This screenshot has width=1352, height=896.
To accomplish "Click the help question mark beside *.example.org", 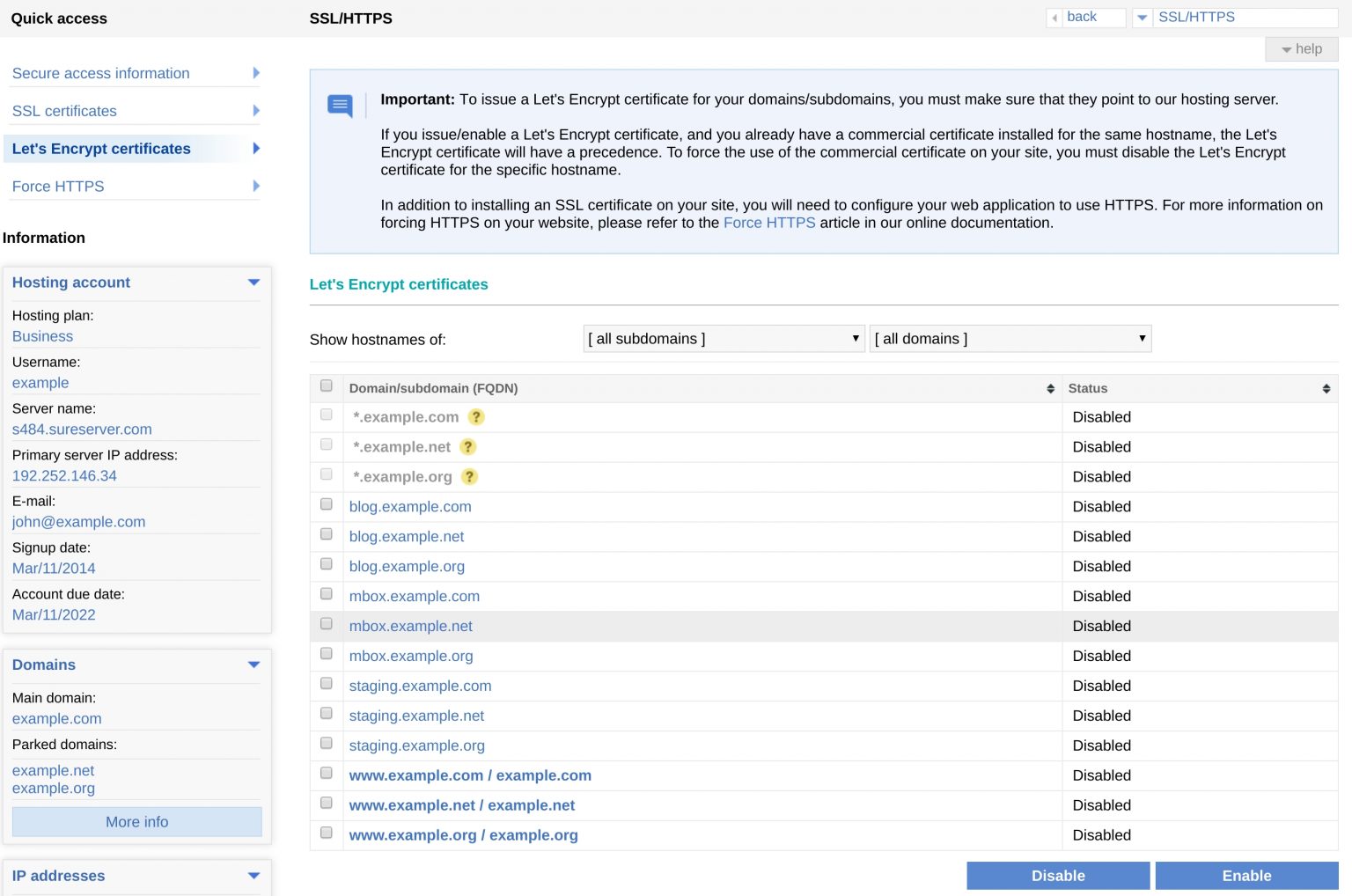I will [x=470, y=477].
